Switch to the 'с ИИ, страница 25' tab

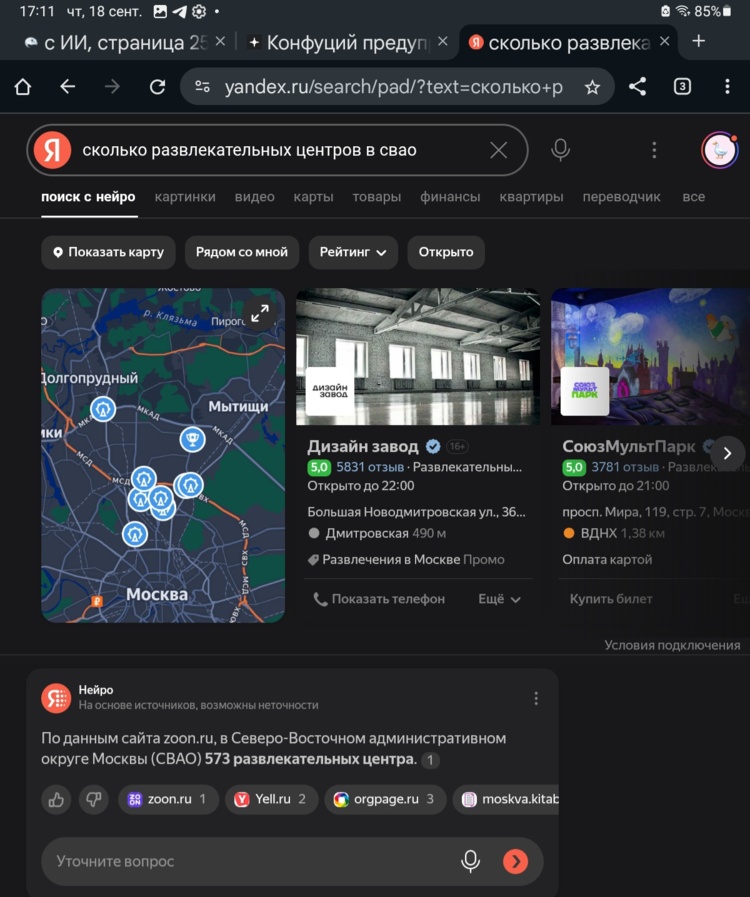point(116,42)
